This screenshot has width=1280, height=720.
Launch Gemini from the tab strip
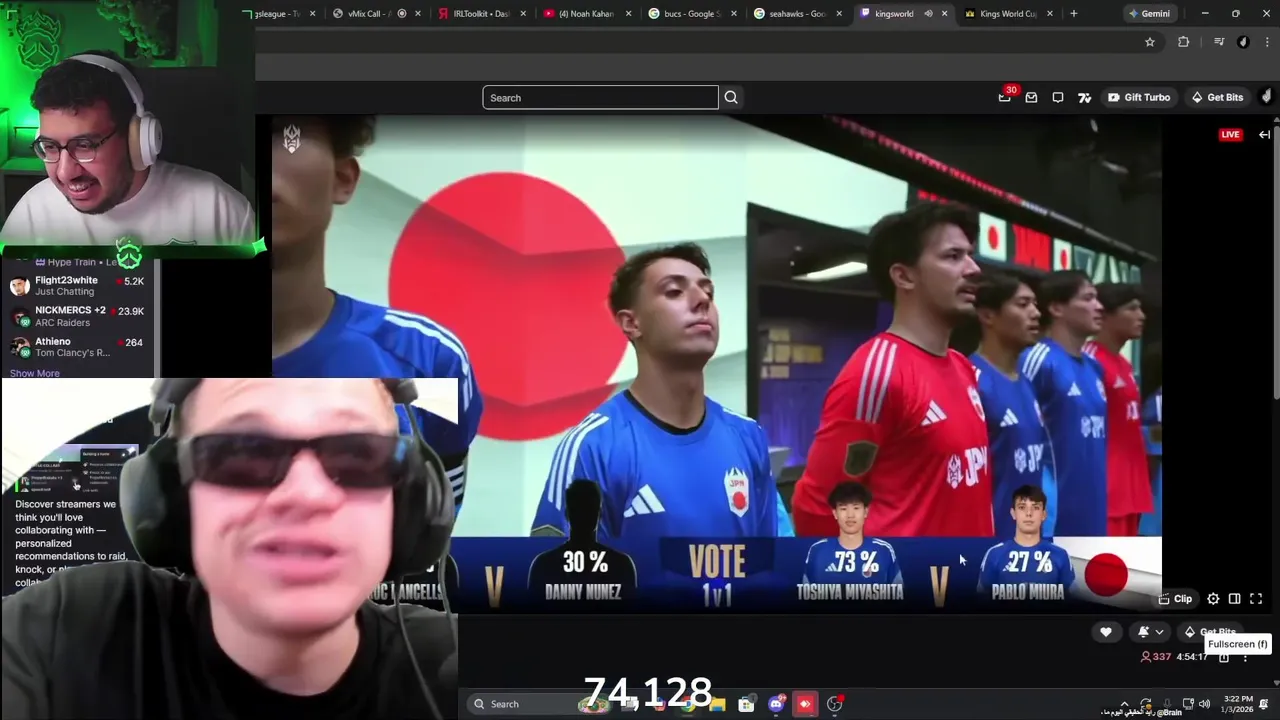[1149, 14]
